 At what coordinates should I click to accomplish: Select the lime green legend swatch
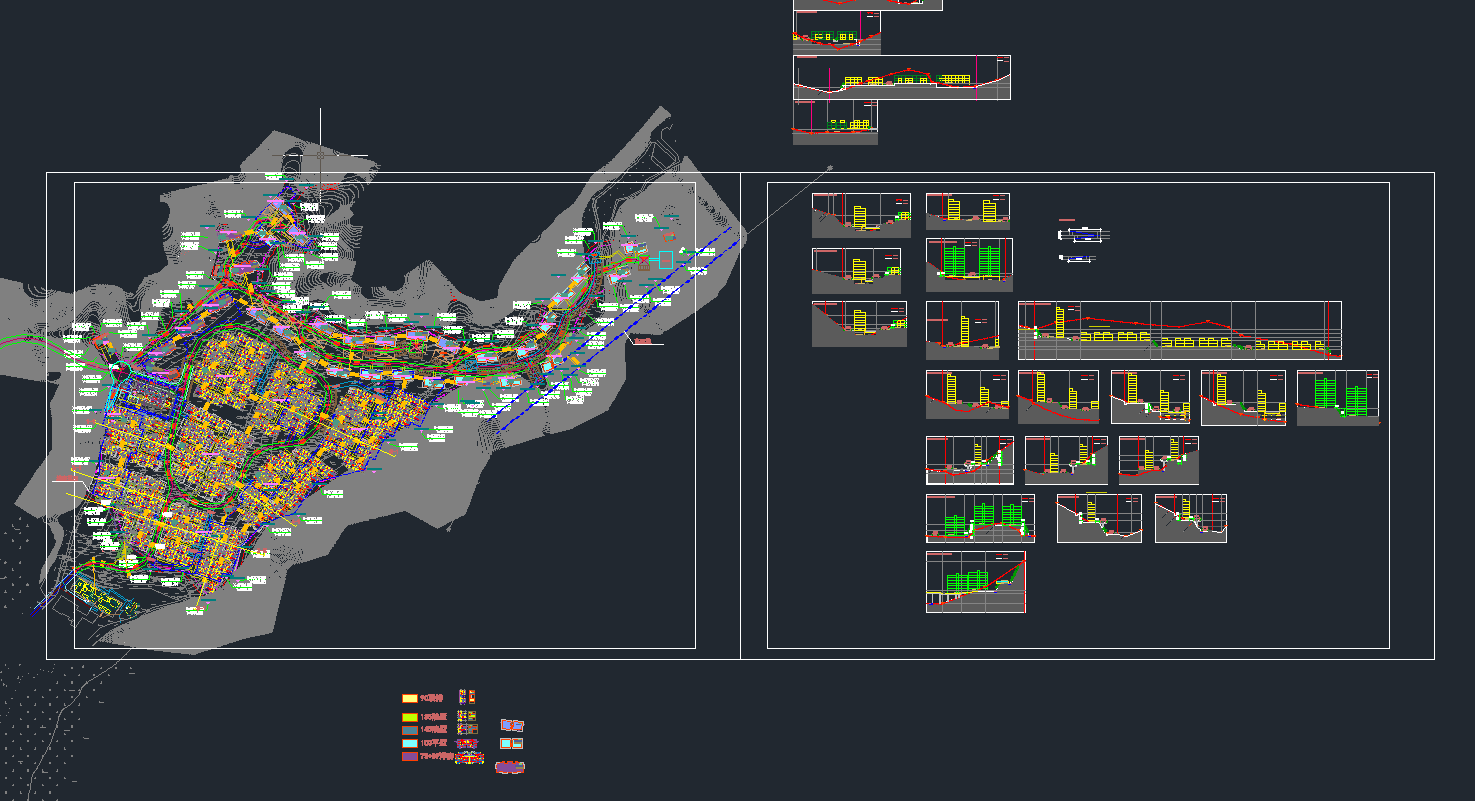click(409, 717)
